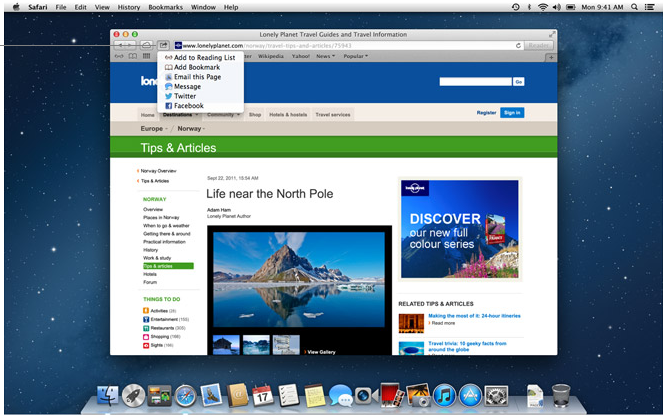663x416 pixels.
Task: Open Places in Norway sidebar link
Action: click(x=161, y=217)
